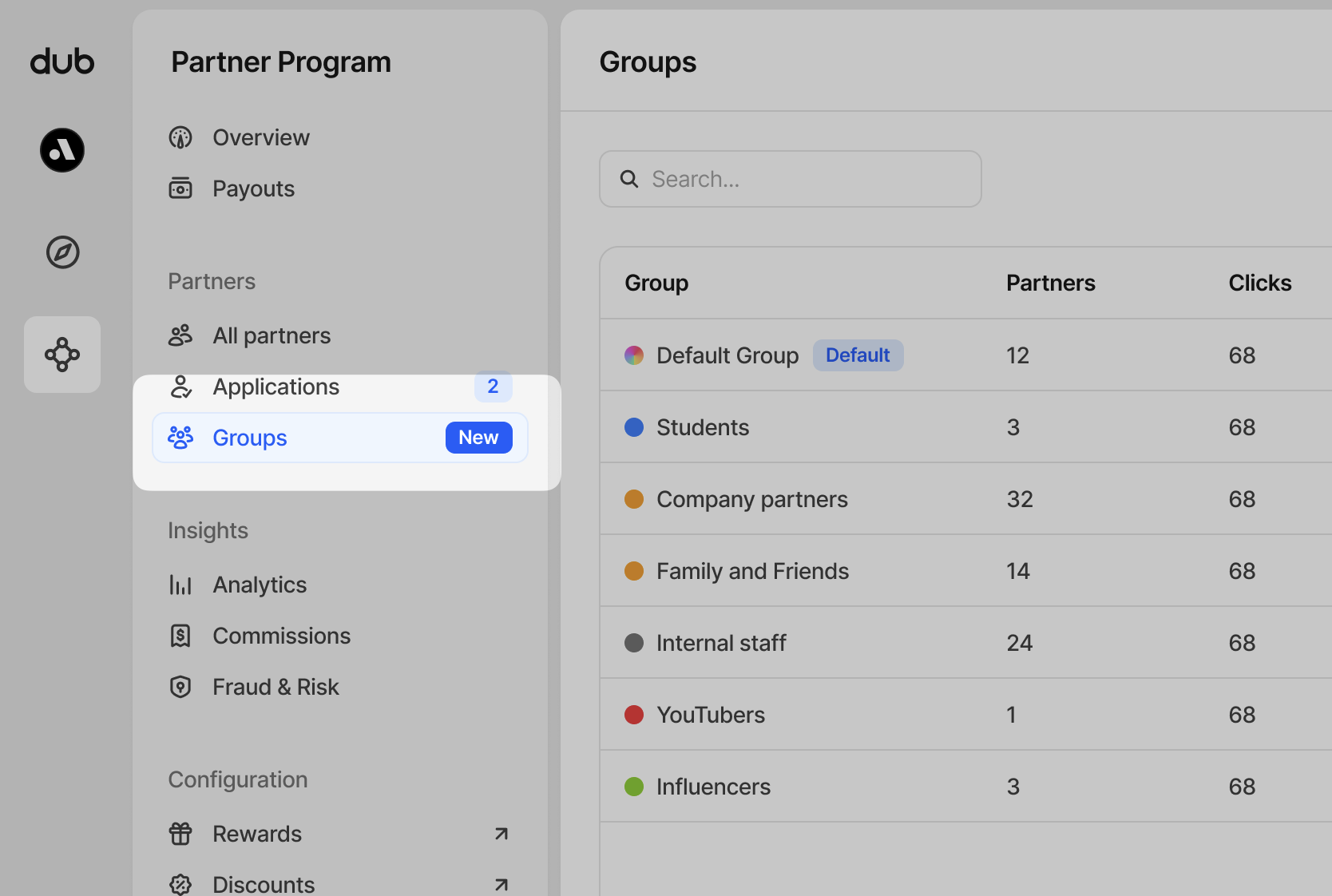Viewport: 1332px width, 896px height.
Task: Open the Influencers group
Action: pos(966,787)
